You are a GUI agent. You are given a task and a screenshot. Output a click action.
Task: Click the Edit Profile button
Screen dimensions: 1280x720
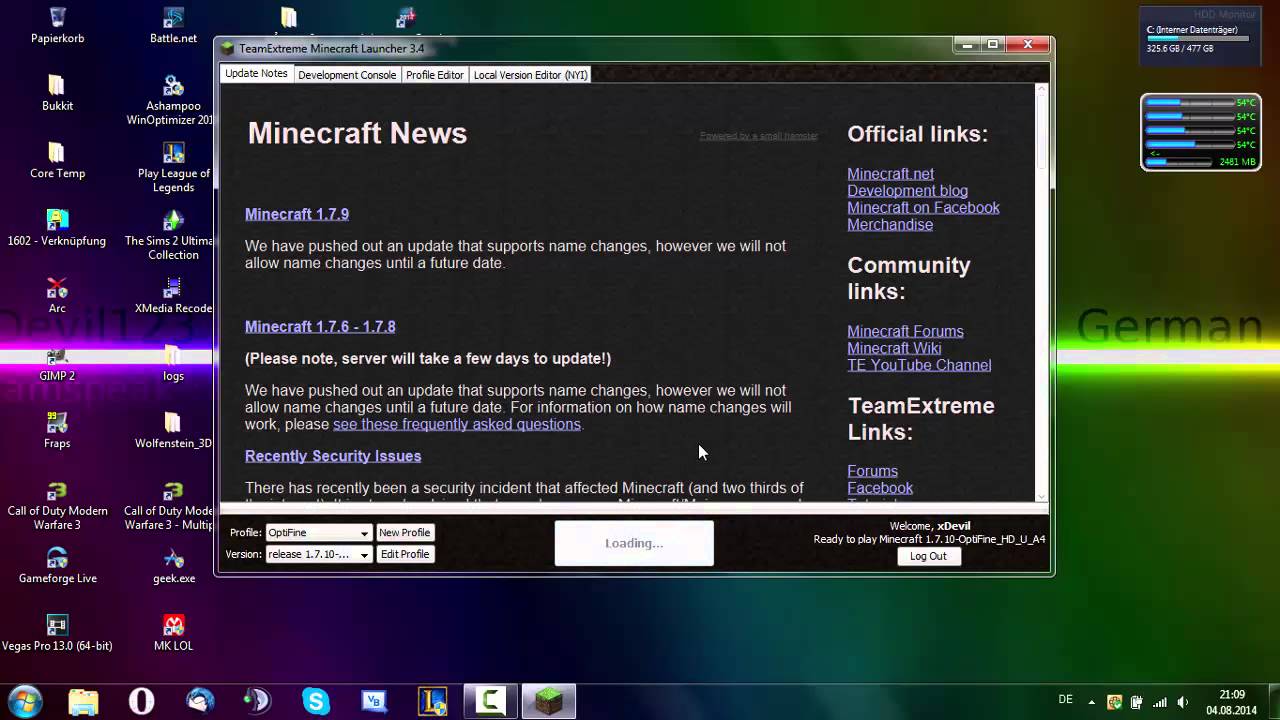[x=405, y=554]
